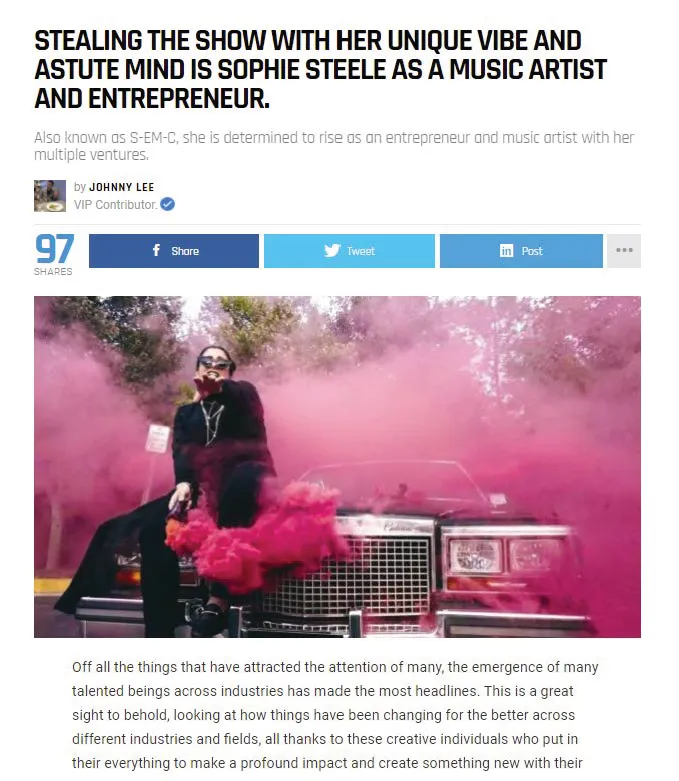Image resolution: width=679 pixels, height=781 pixels.
Task: Tweet the article via Twitter button
Action: [x=349, y=251]
